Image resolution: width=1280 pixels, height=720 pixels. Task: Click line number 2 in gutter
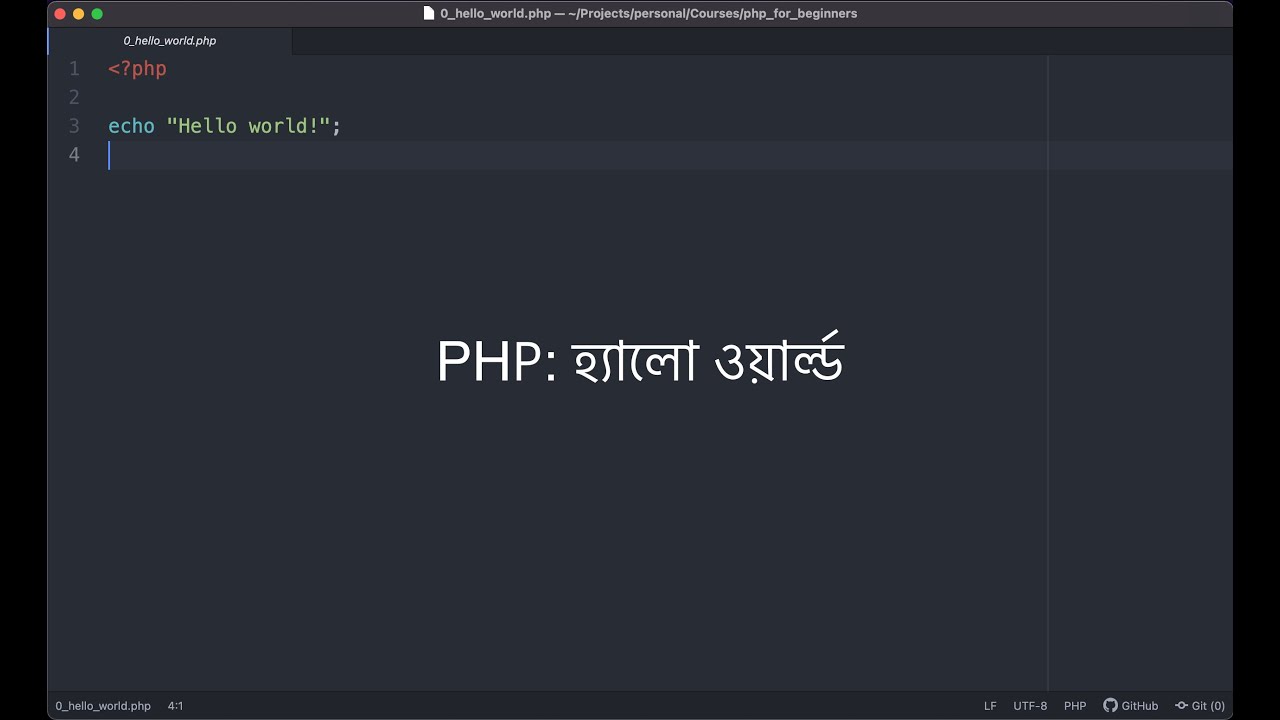coord(74,97)
